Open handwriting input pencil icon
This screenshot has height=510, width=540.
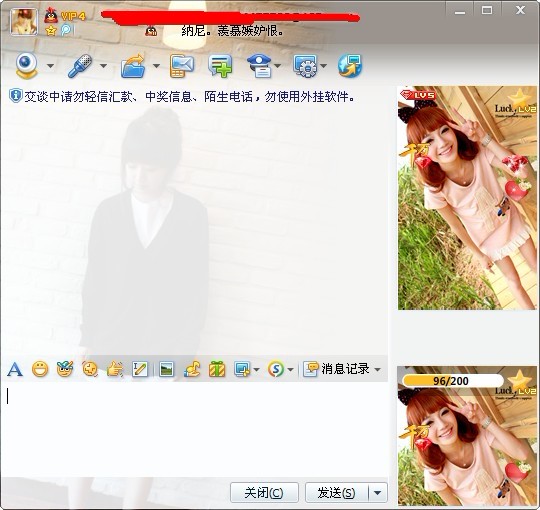click(140, 370)
